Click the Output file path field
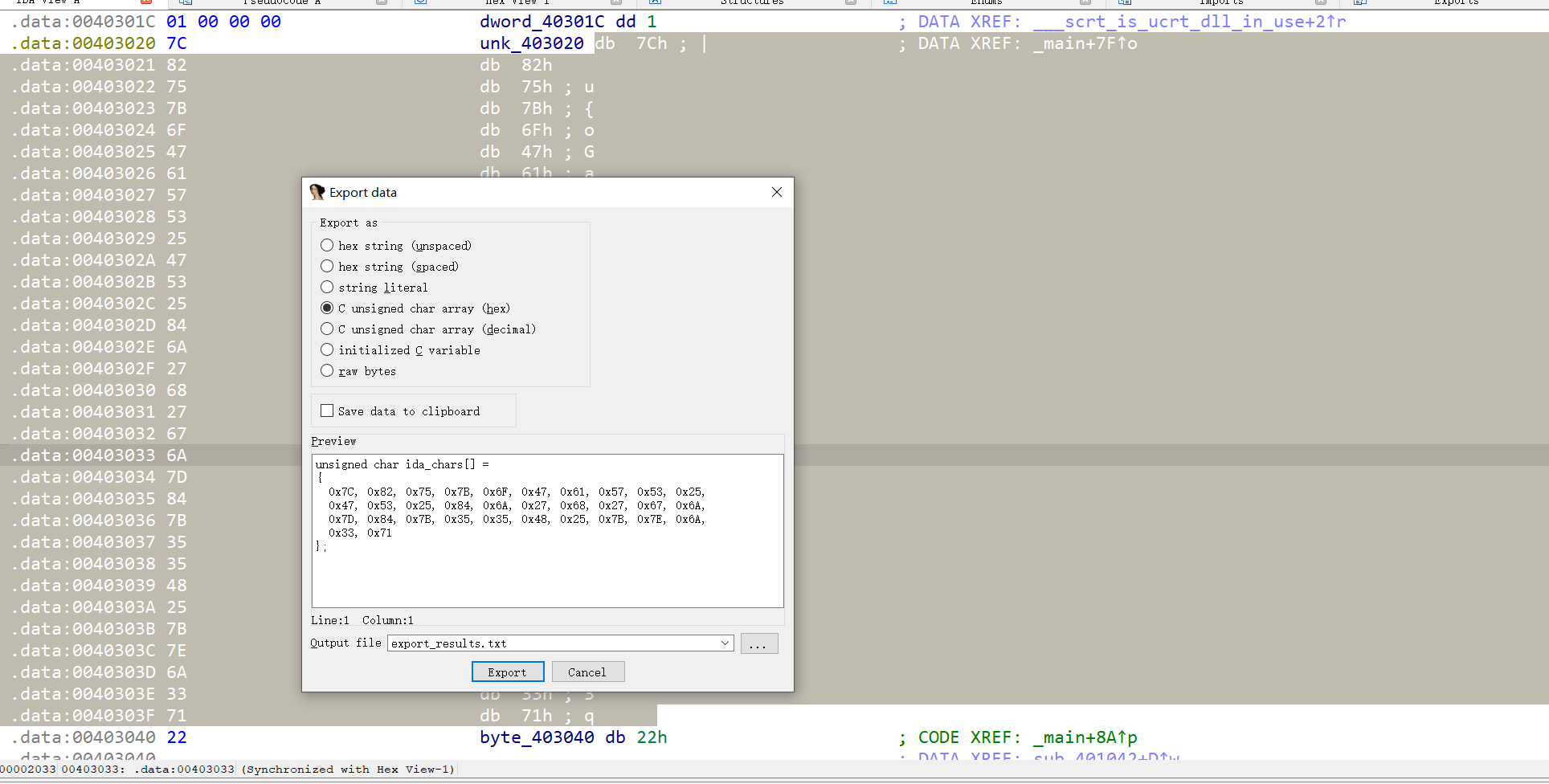The height and width of the screenshot is (784, 1549). 553,643
